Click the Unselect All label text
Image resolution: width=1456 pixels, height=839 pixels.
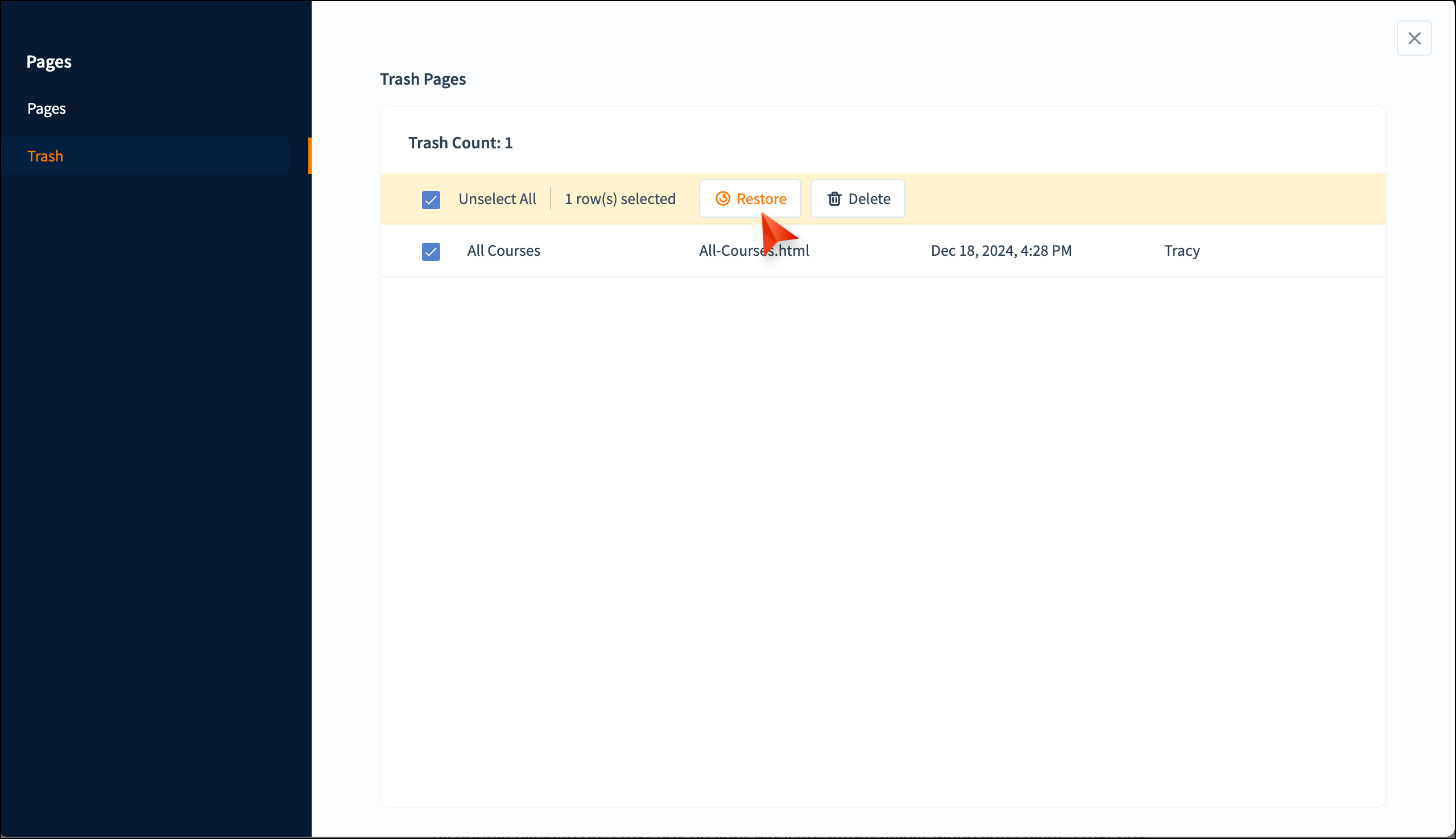(x=497, y=199)
